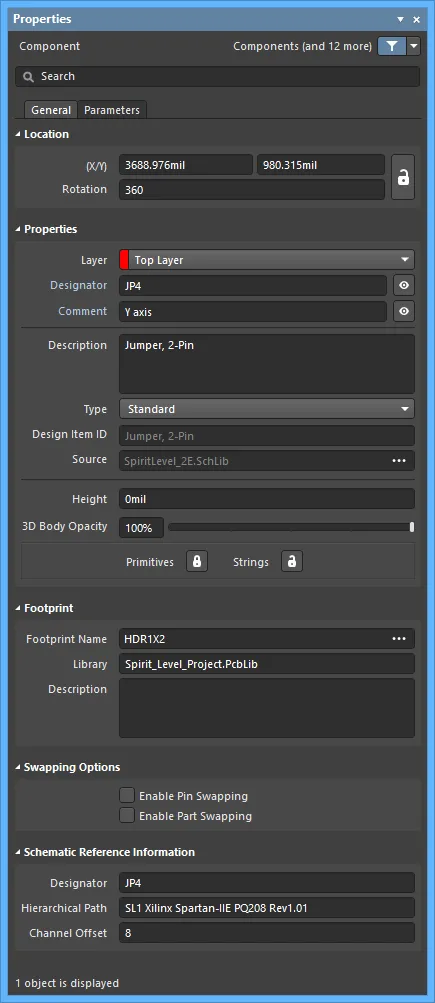435x1003 pixels.
Task: Click the 3D Body Opacity slider handle
Action: [412, 527]
